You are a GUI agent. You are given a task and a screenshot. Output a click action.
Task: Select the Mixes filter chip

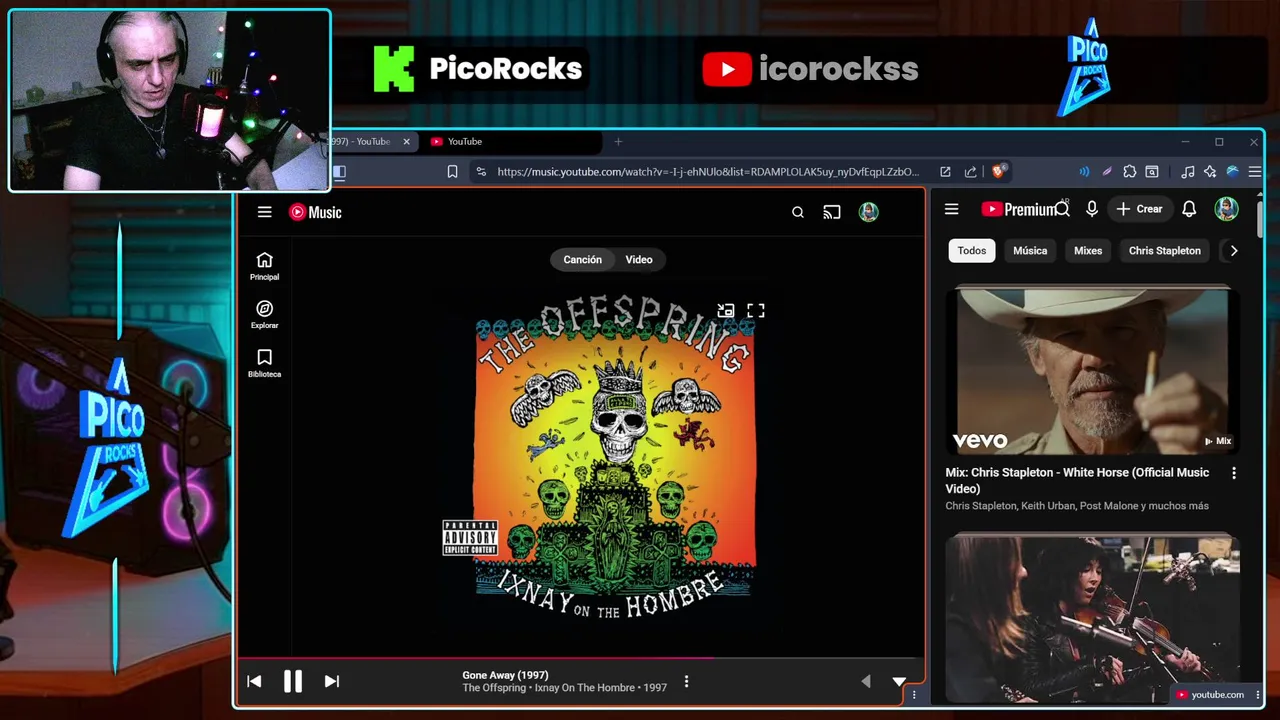(1088, 251)
